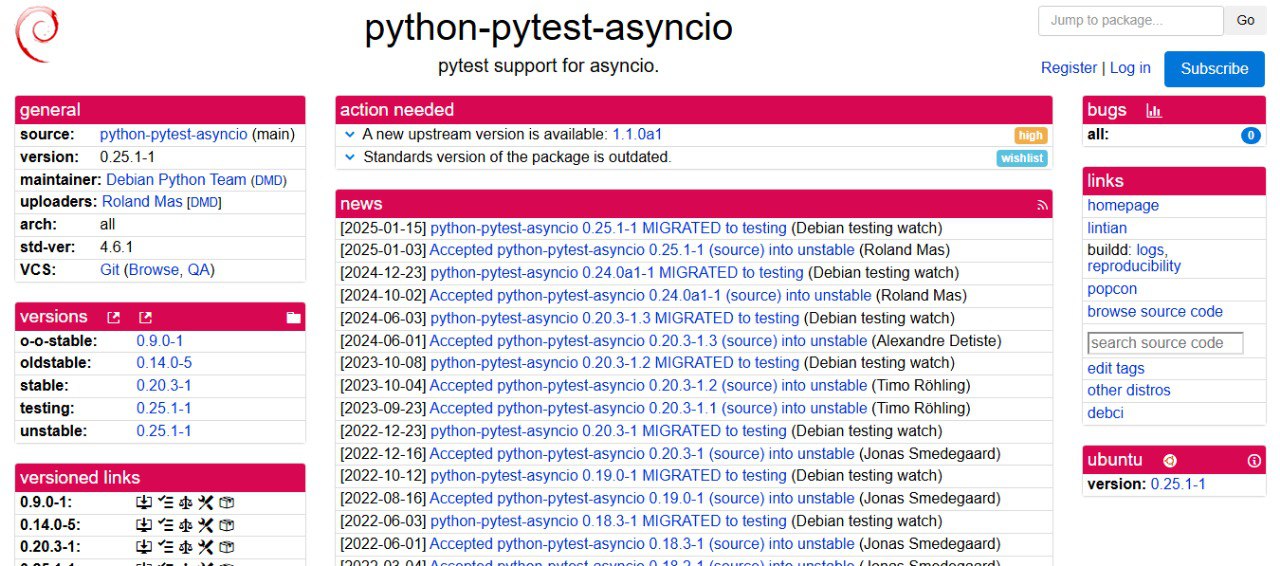Open the control package icon for 0.9.0-1

(227, 502)
